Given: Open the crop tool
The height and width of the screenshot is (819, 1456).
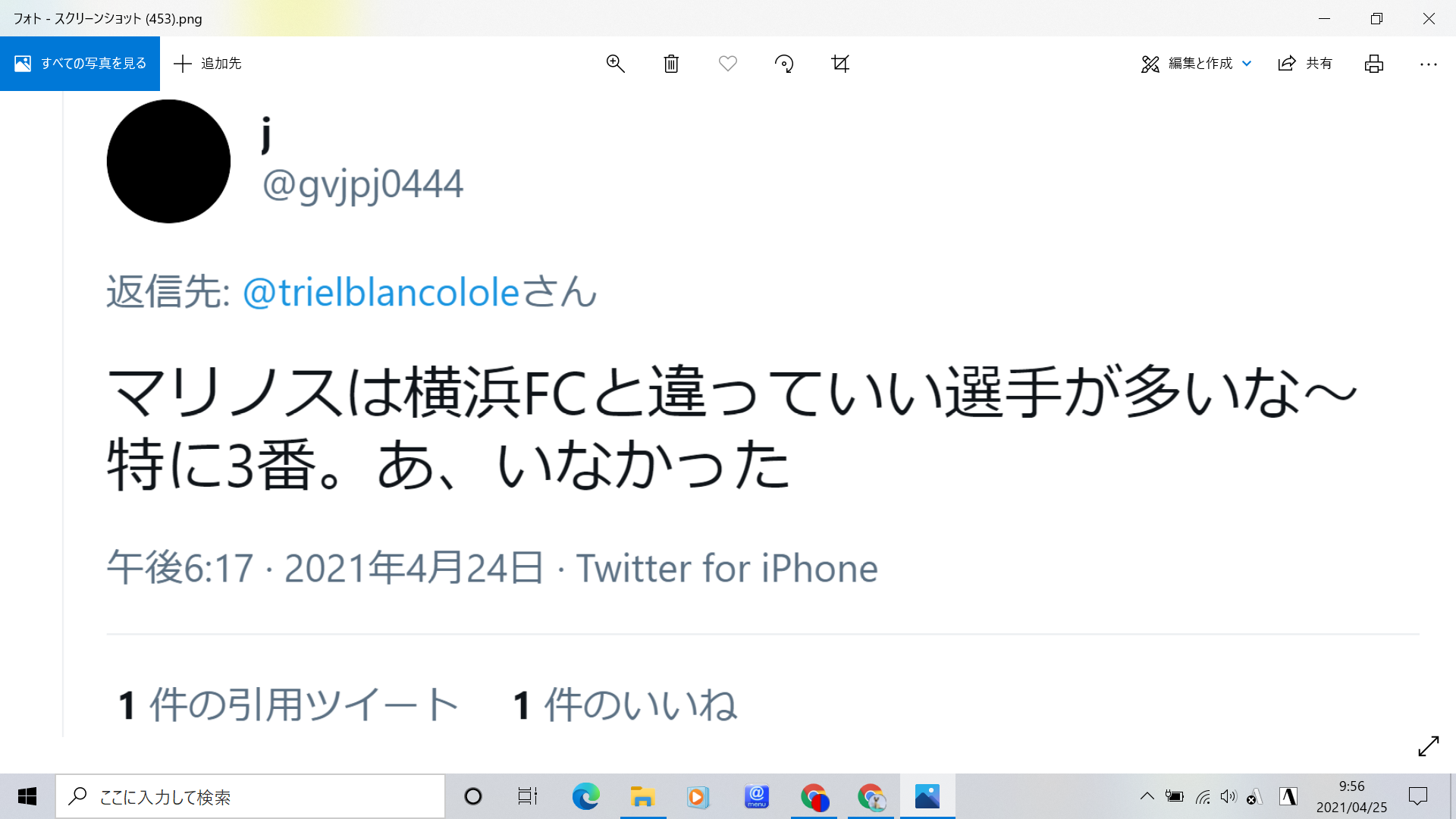Looking at the screenshot, I should click(x=840, y=64).
